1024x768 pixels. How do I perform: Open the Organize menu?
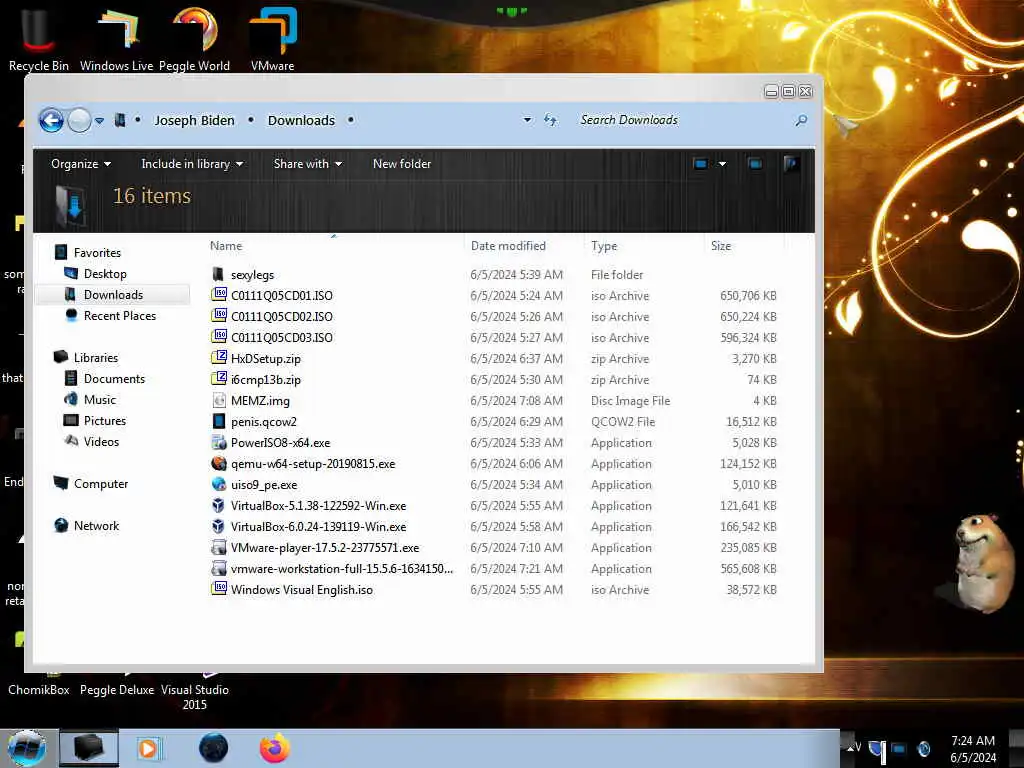pyautogui.click(x=80, y=164)
